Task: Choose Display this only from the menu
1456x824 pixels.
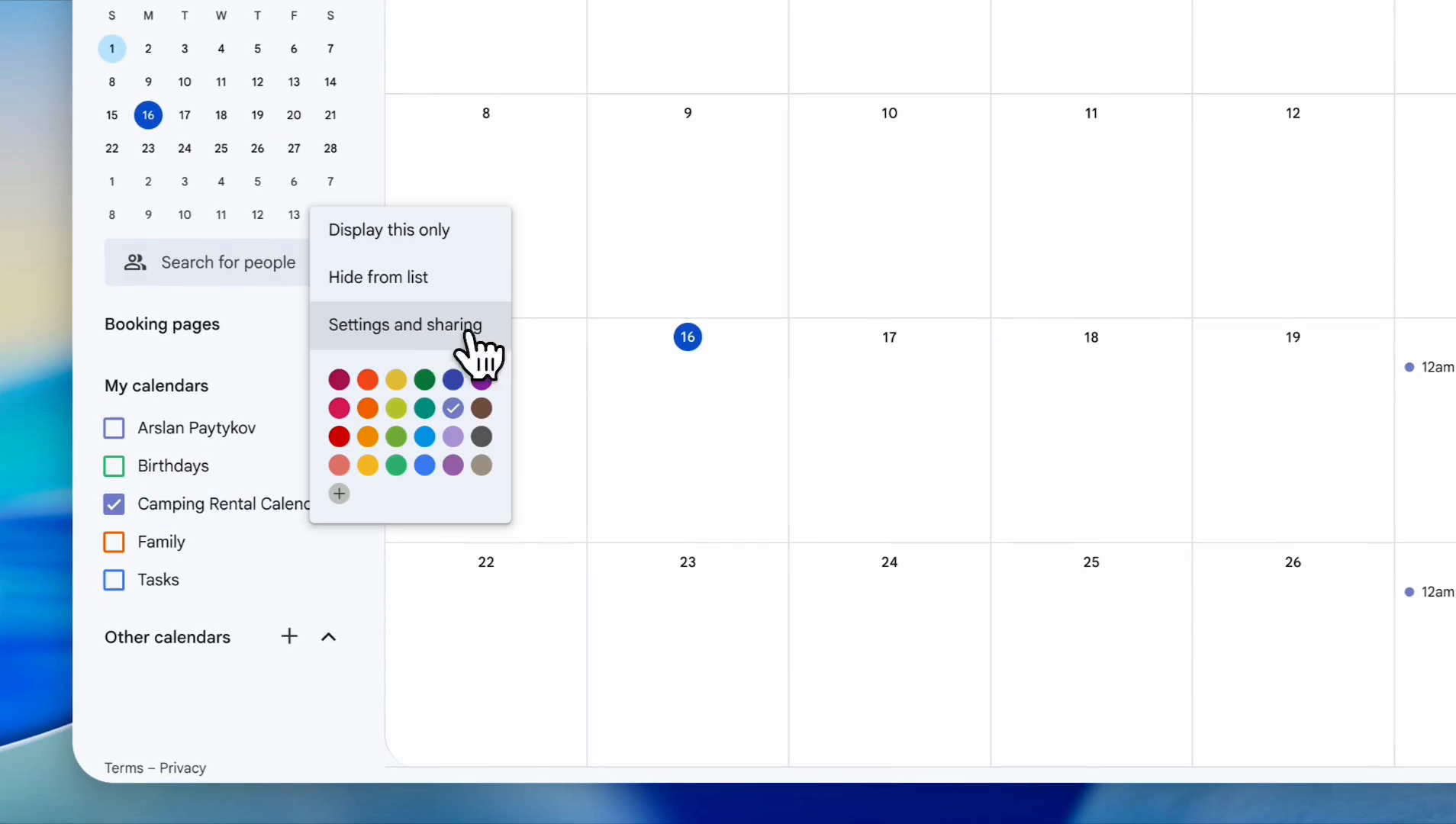Action: tap(411, 230)
